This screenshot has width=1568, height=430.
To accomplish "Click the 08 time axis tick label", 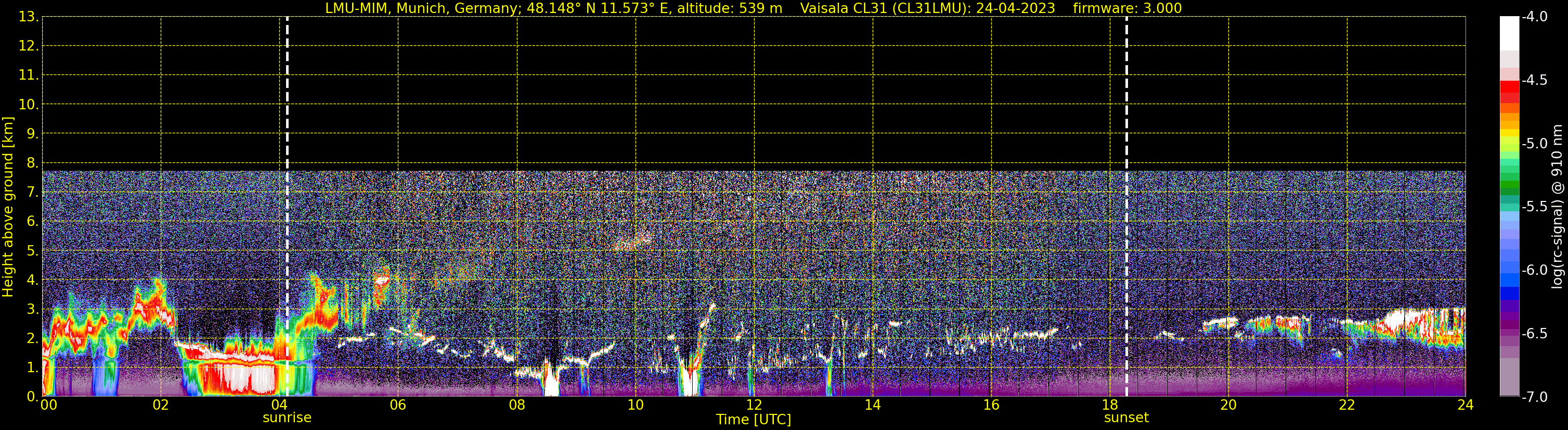I will (x=517, y=404).
